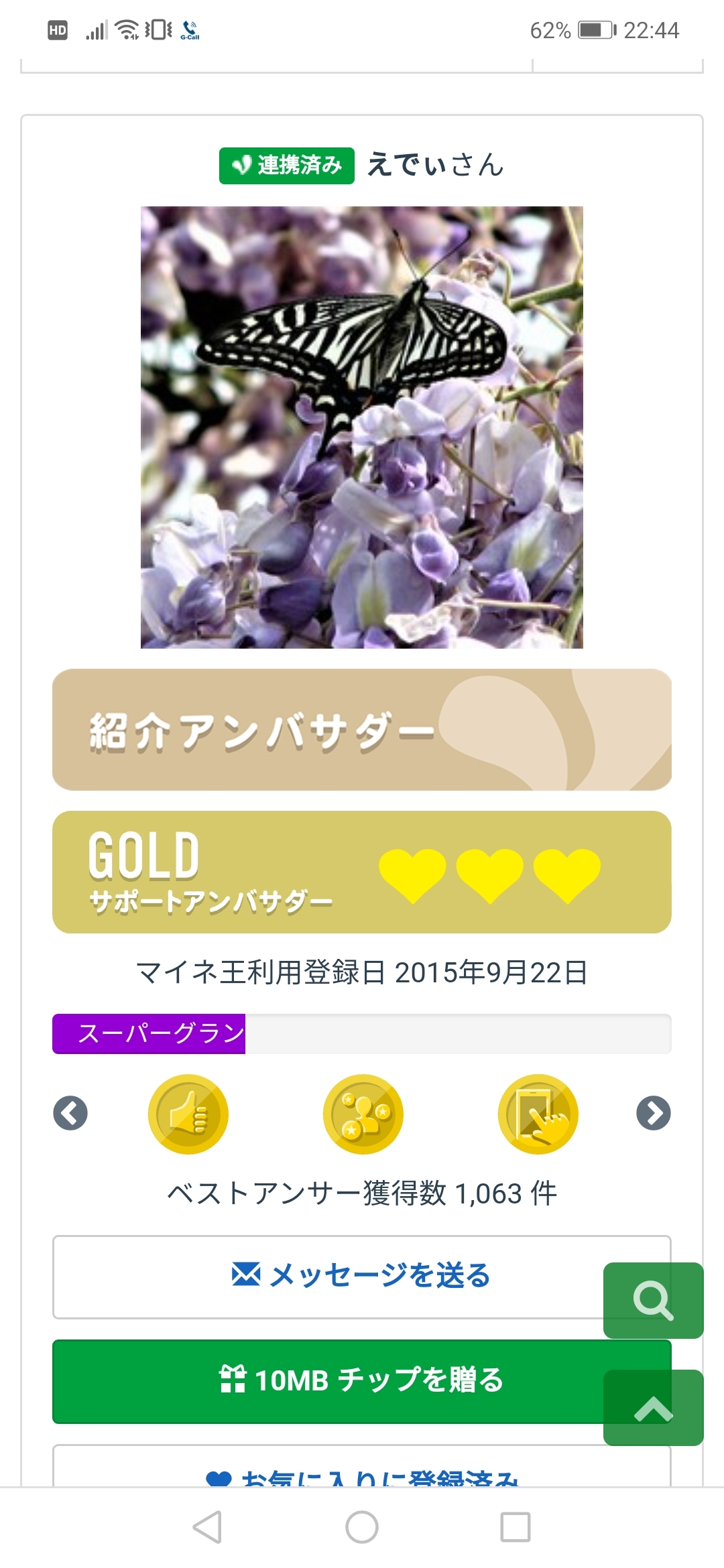Gift a 10MB chip to user
Image resolution: width=724 pixels, height=1568 pixels.
pyautogui.click(x=328, y=1380)
